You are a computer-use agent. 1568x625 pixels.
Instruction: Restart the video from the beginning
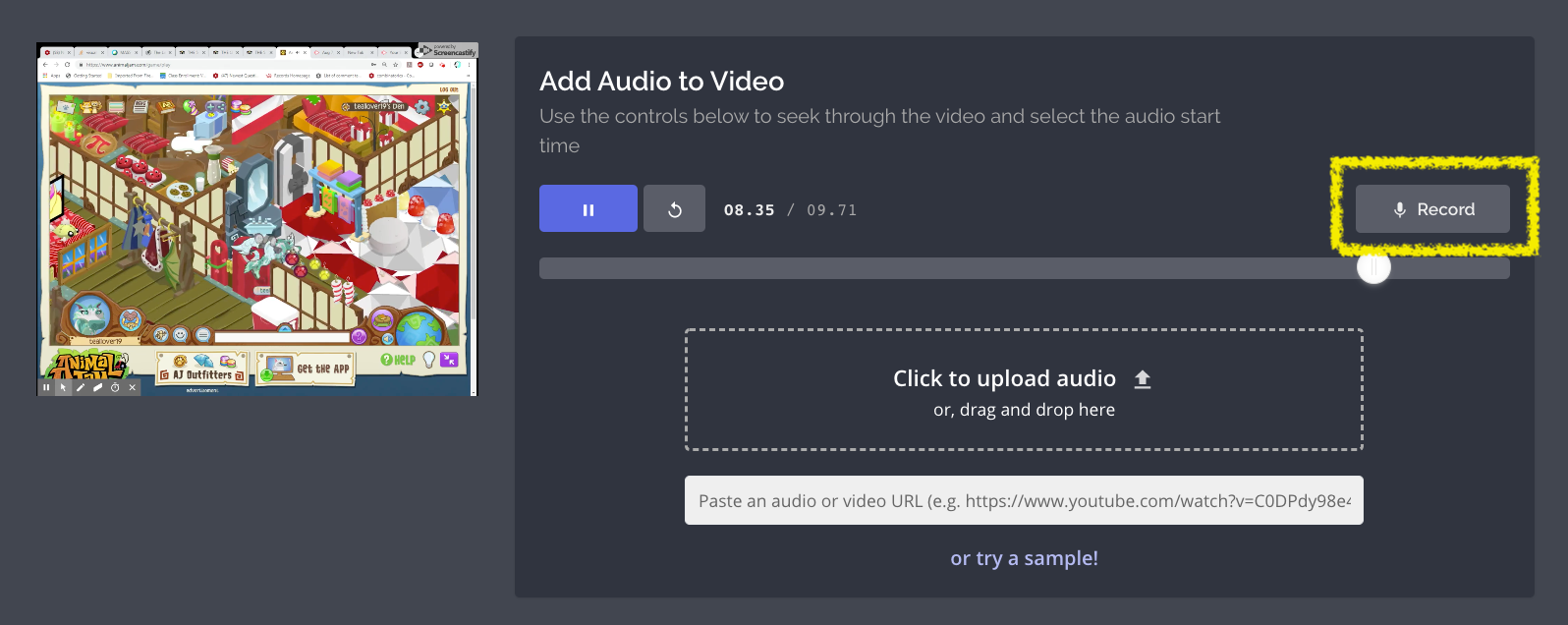[674, 208]
